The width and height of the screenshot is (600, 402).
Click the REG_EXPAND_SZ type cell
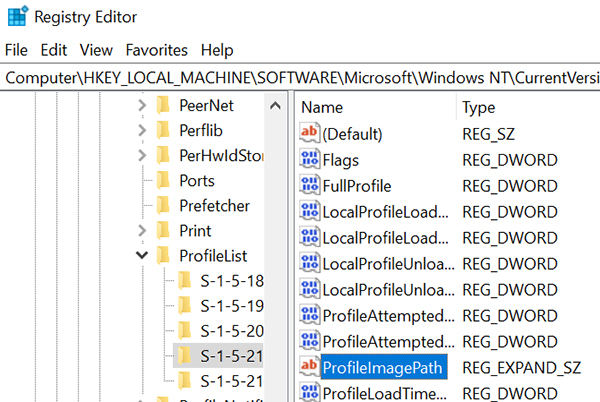522,368
